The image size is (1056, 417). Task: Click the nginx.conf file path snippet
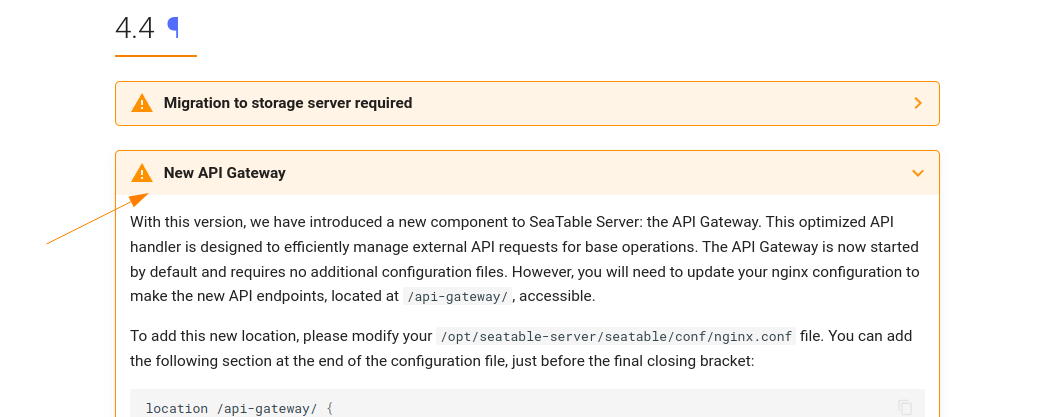coord(616,336)
